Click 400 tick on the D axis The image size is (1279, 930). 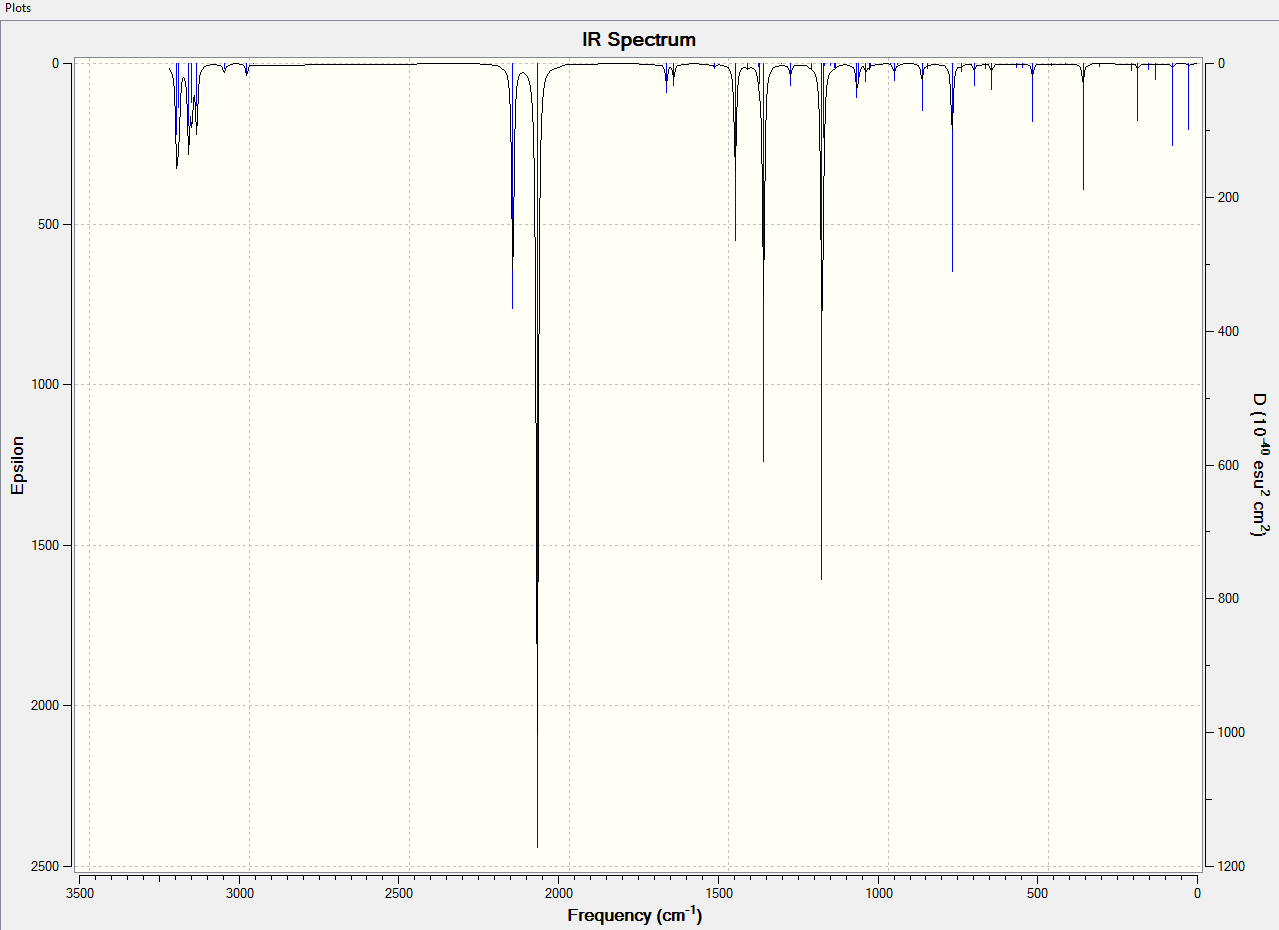click(1229, 331)
